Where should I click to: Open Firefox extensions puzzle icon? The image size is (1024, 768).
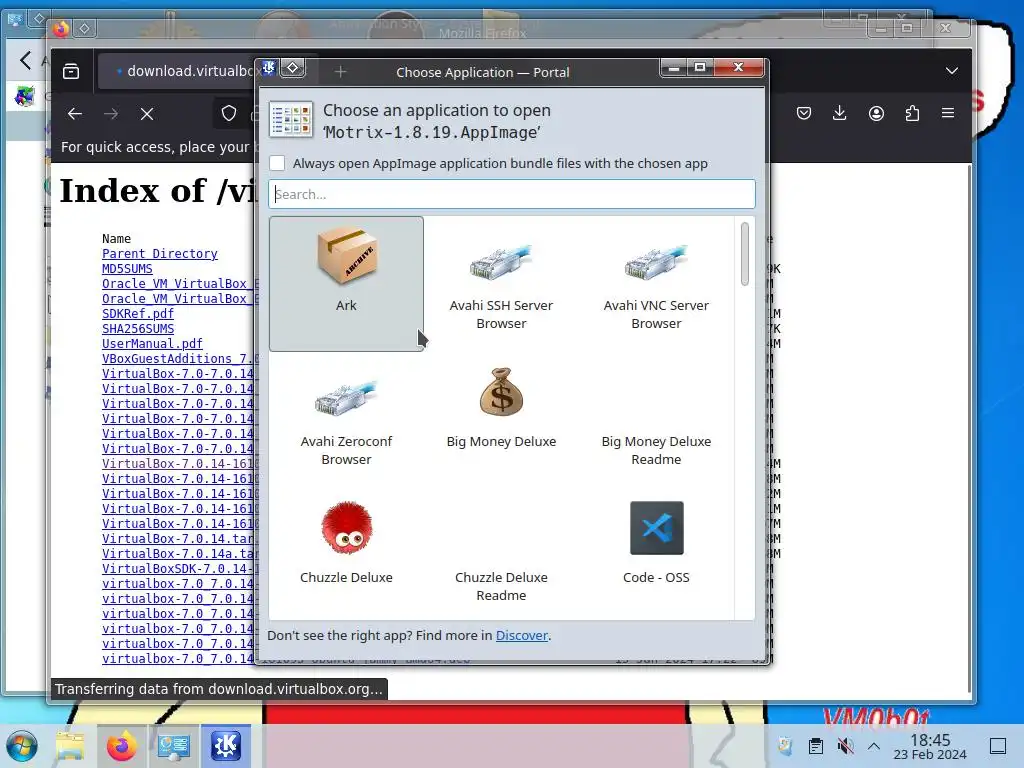[912, 114]
